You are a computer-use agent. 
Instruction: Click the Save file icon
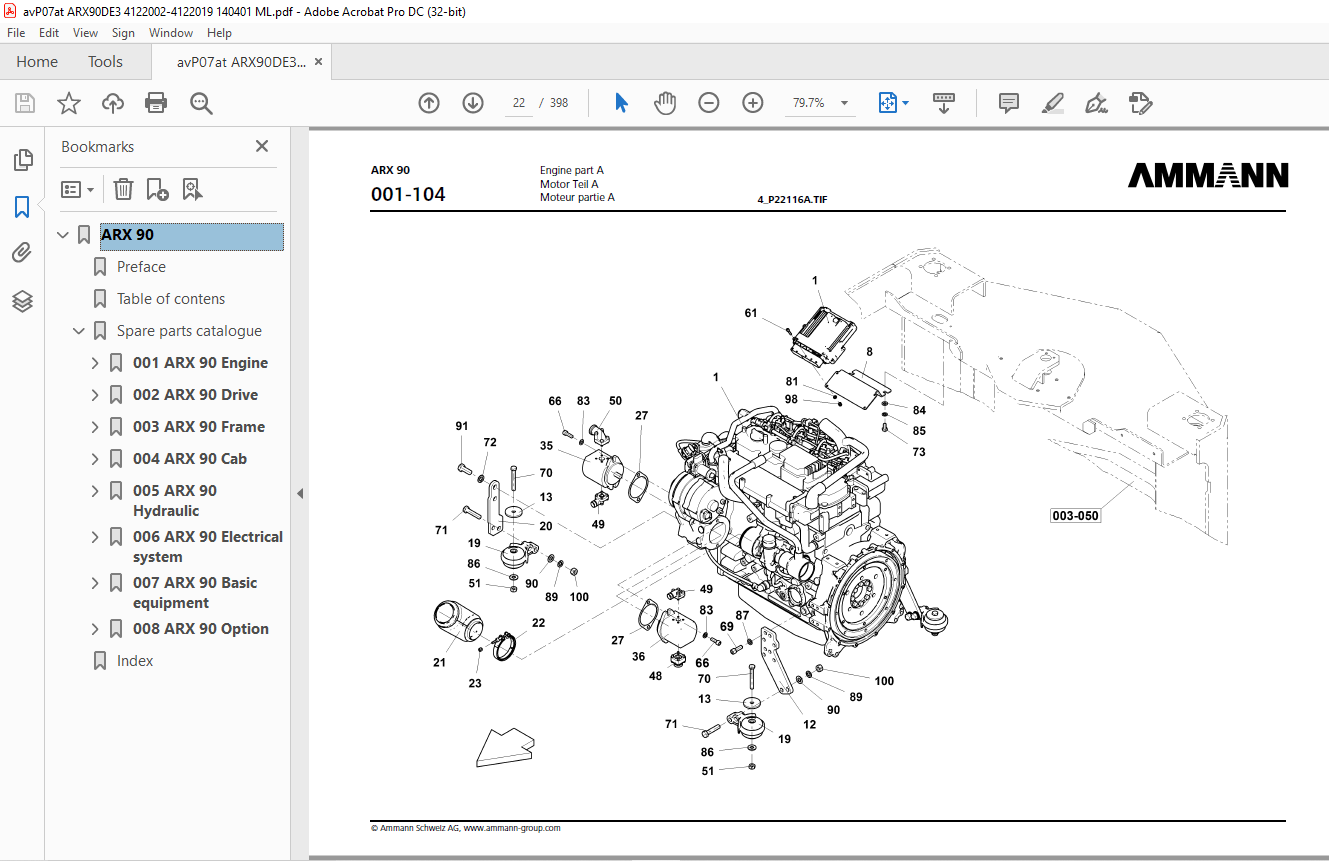[x=25, y=103]
